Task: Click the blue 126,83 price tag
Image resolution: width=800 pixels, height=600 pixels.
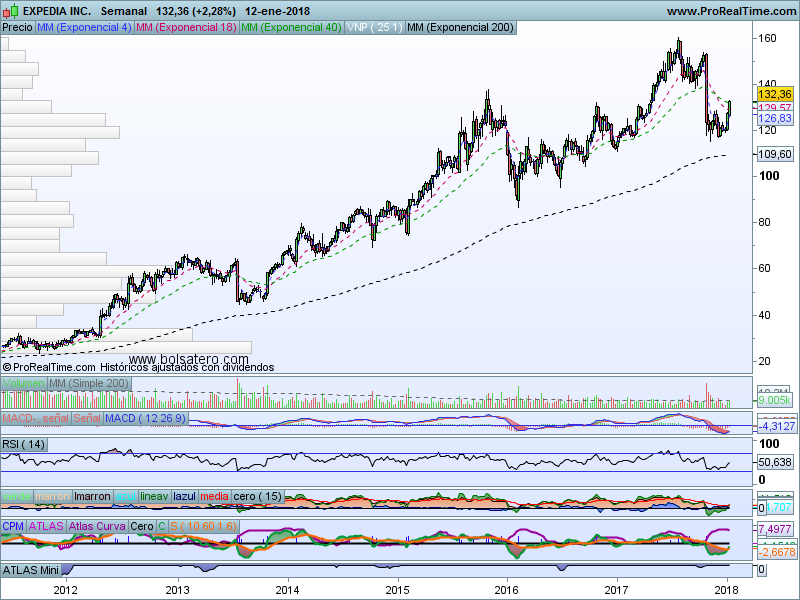Action: (x=774, y=118)
